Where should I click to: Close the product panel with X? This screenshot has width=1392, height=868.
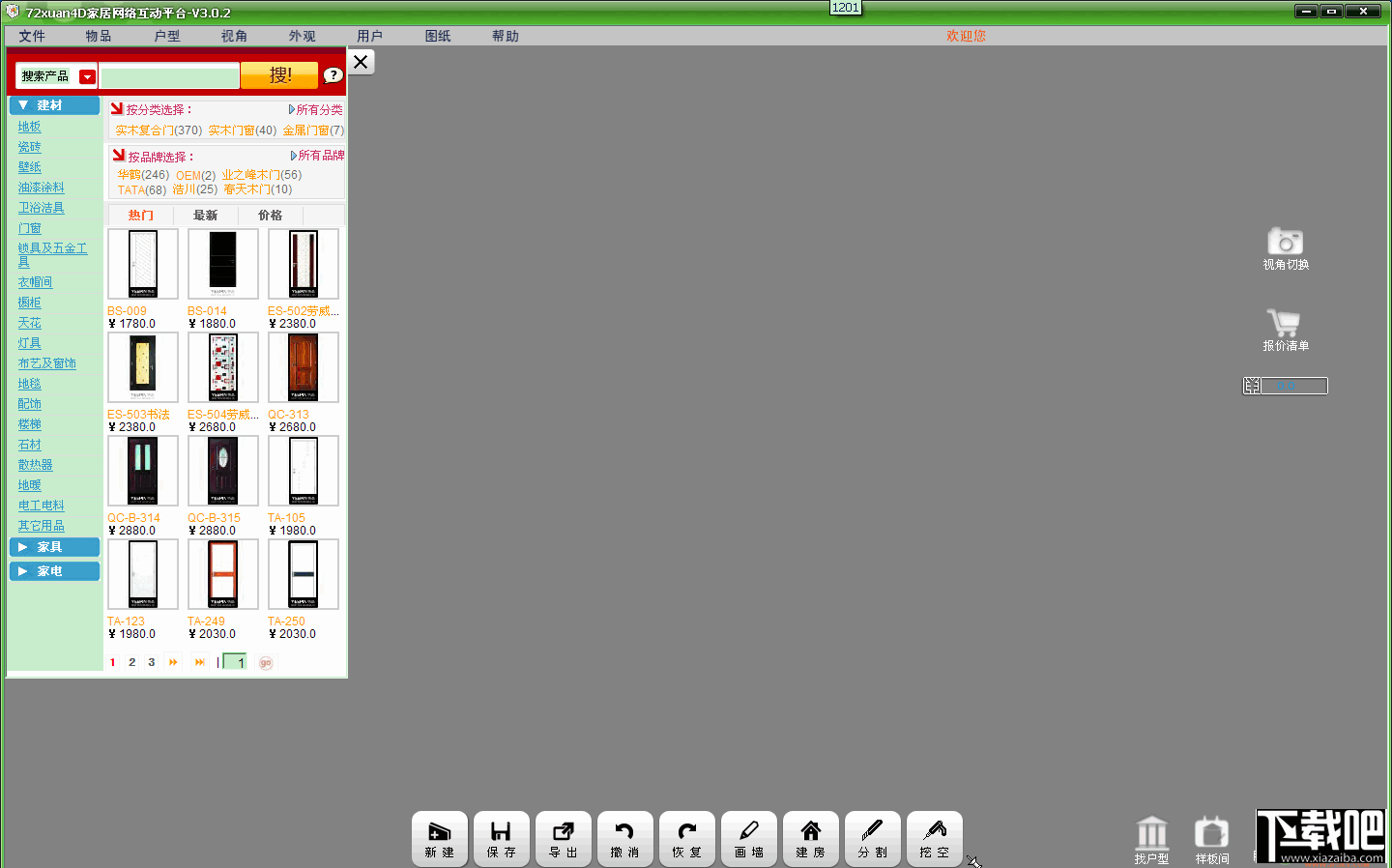click(x=361, y=62)
